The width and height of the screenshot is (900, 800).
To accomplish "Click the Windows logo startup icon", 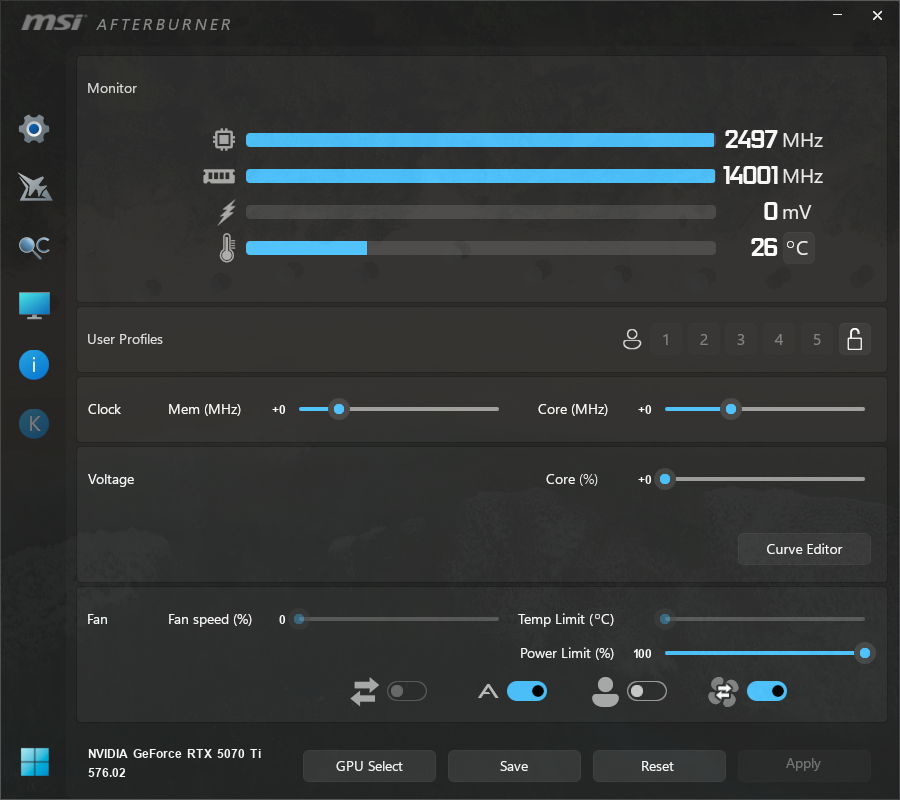I will [x=34, y=762].
